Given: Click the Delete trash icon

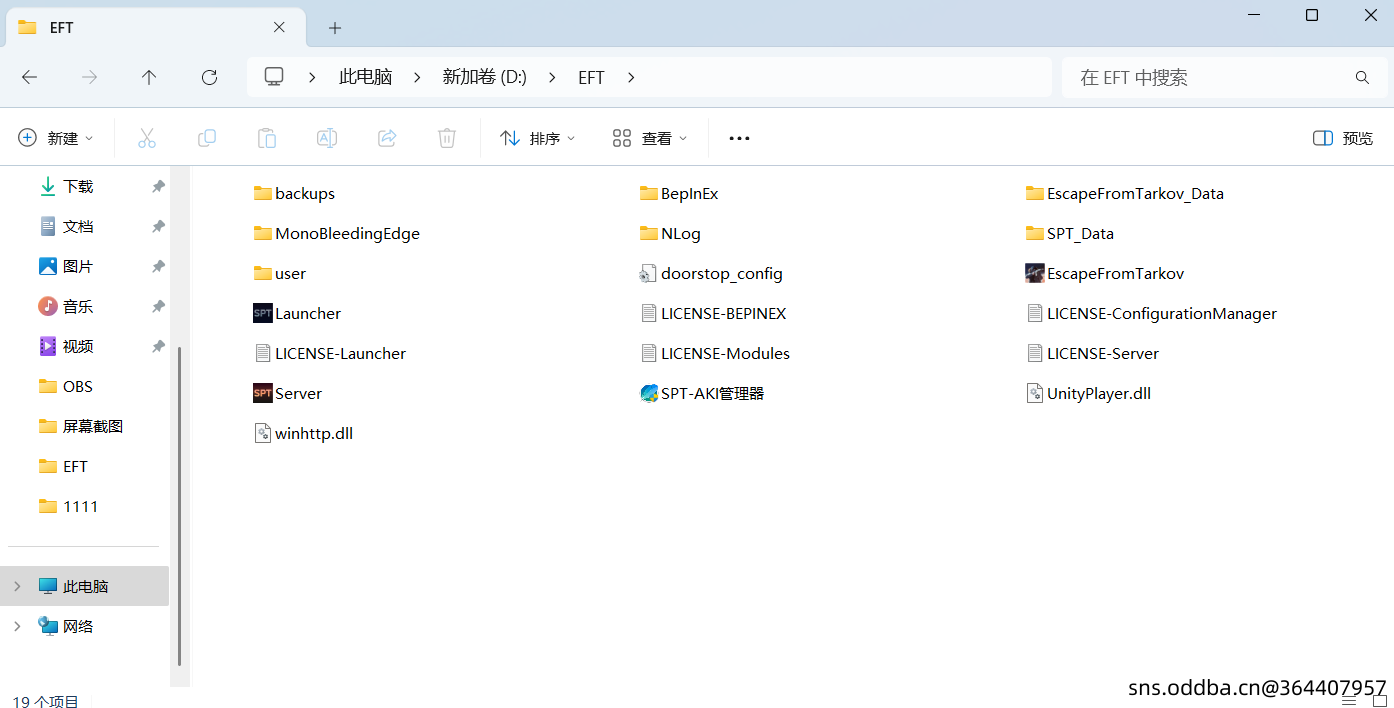Looking at the screenshot, I should tap(447, 138).
